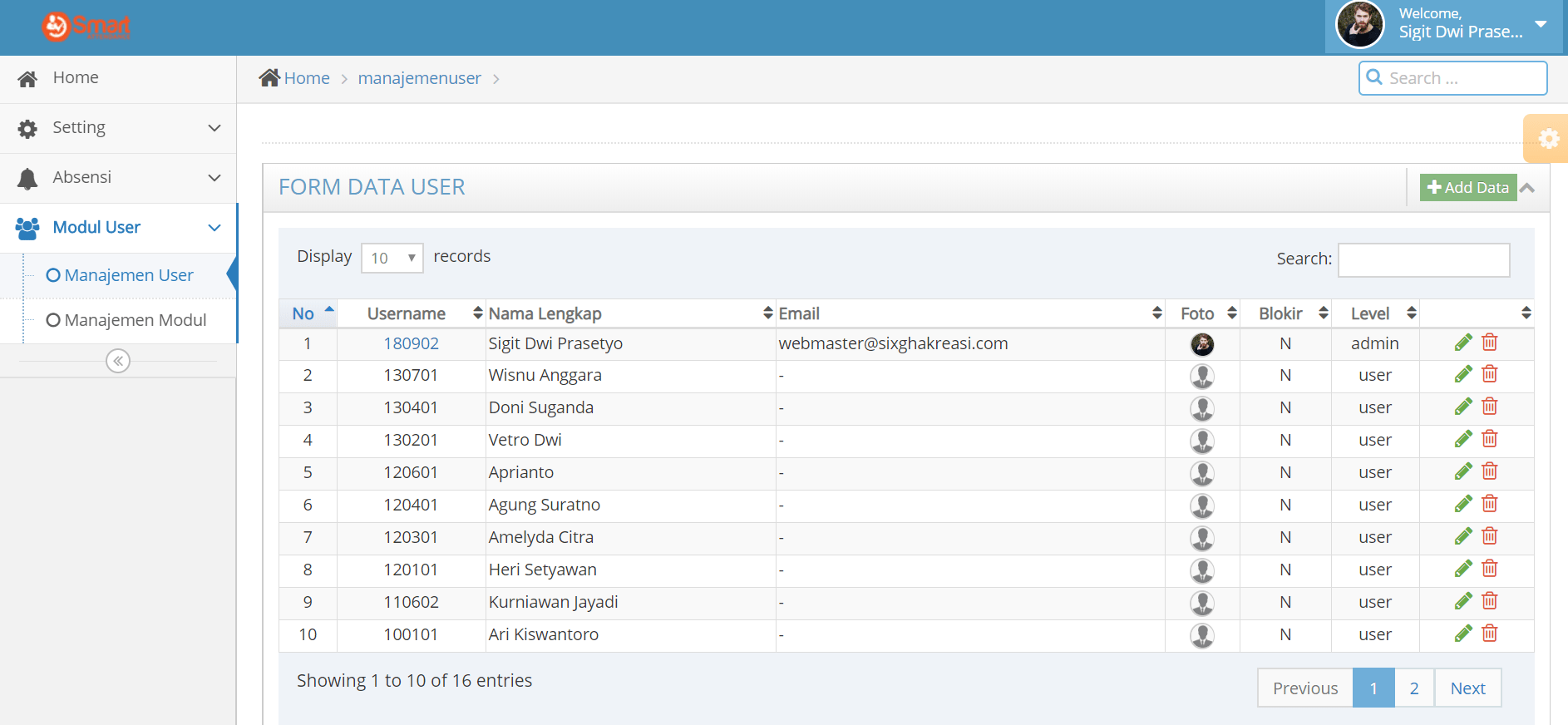
Task: Go to Home in sidebar
Action: 118,78
